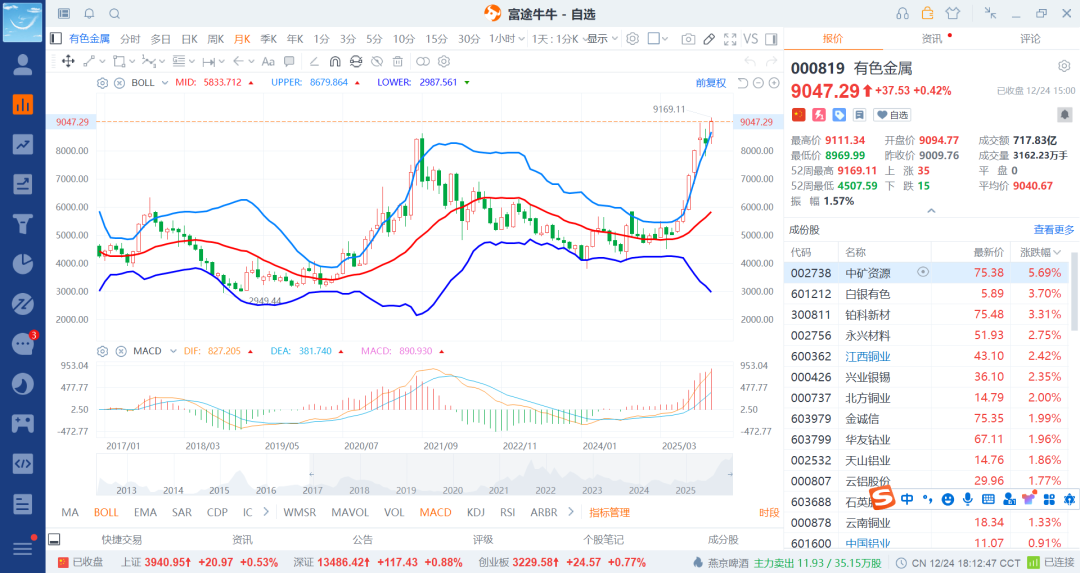Viewport: 1080px width, 573px height.
Task: Open the 显示 display dropdown
Action: pyautogui.click(x=600, y=39)
